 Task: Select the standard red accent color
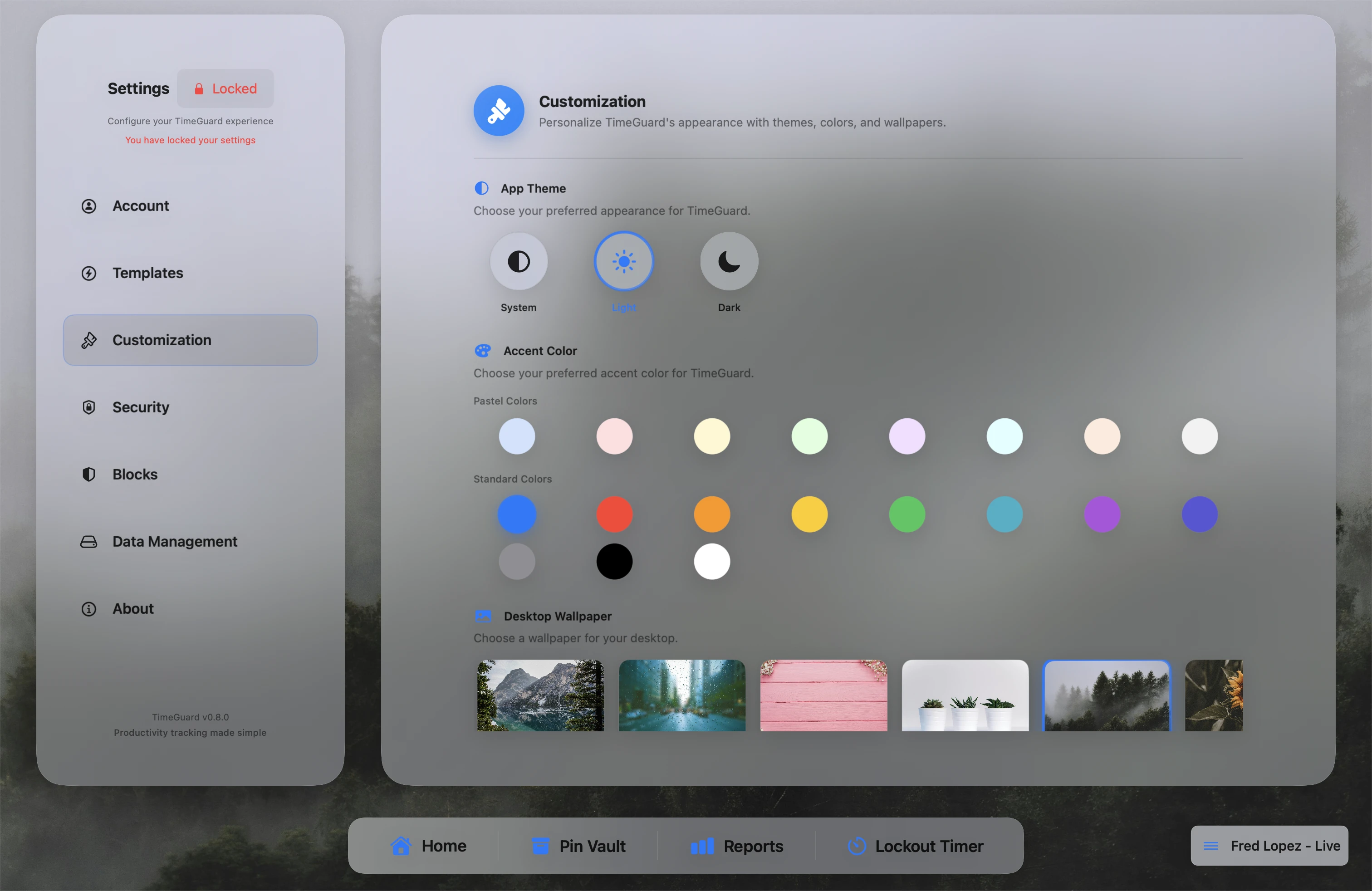pyautogui.click(x=614, y=514)
